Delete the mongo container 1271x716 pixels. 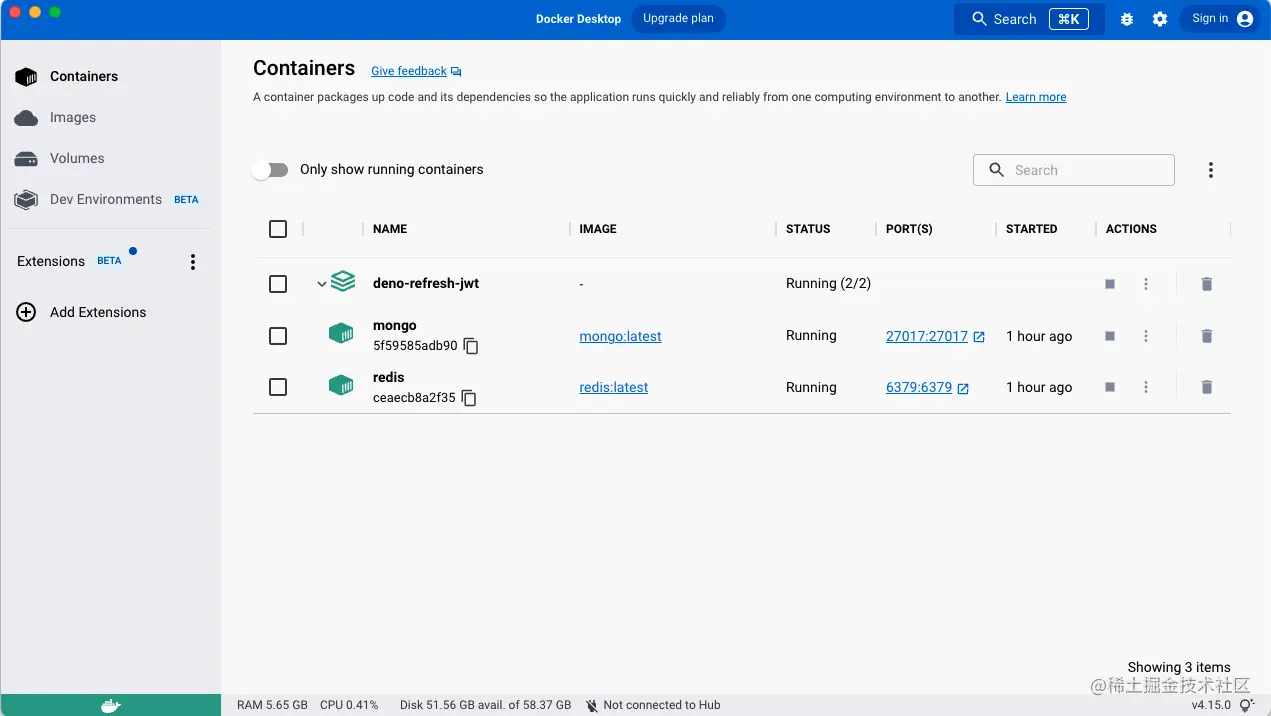point(1207,336)
